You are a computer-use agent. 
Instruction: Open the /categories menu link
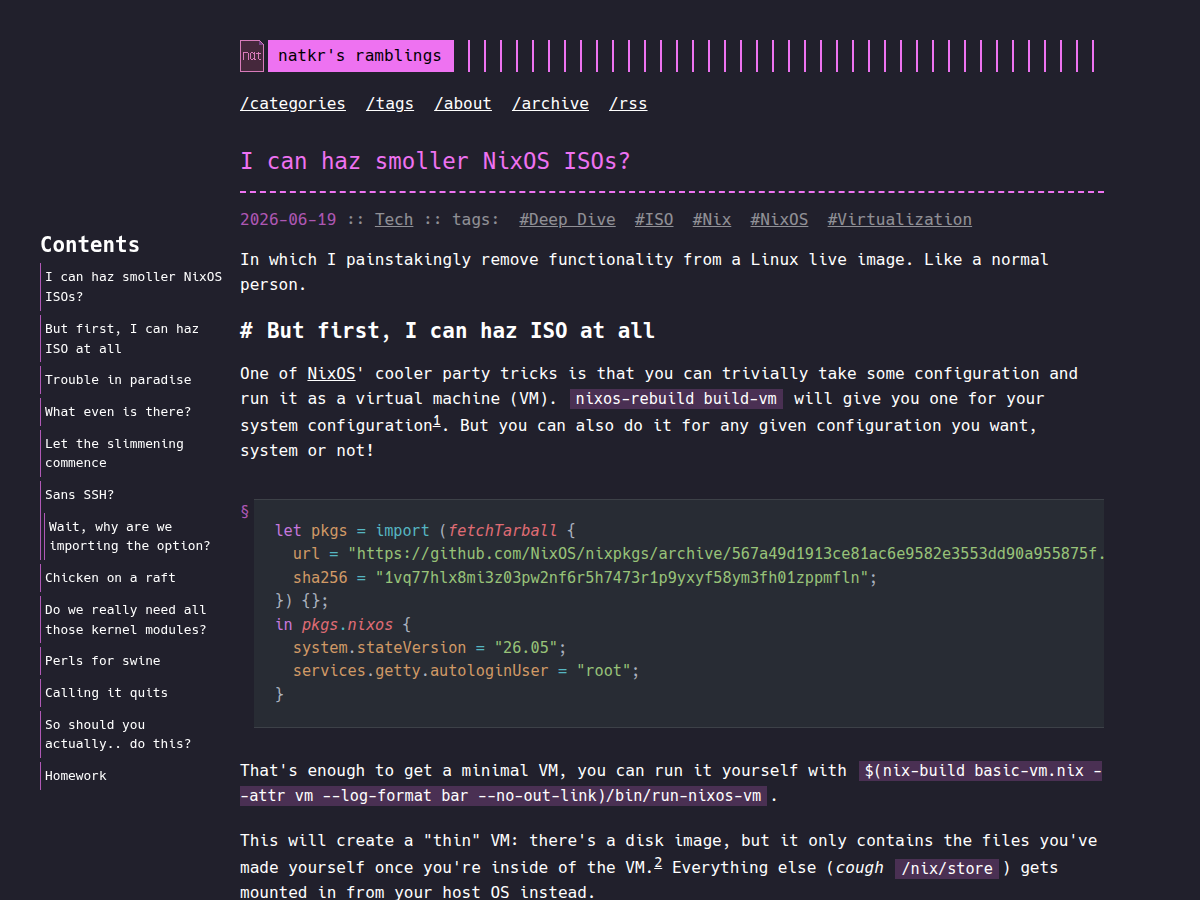pyautogui.click(x=293, y=104)
